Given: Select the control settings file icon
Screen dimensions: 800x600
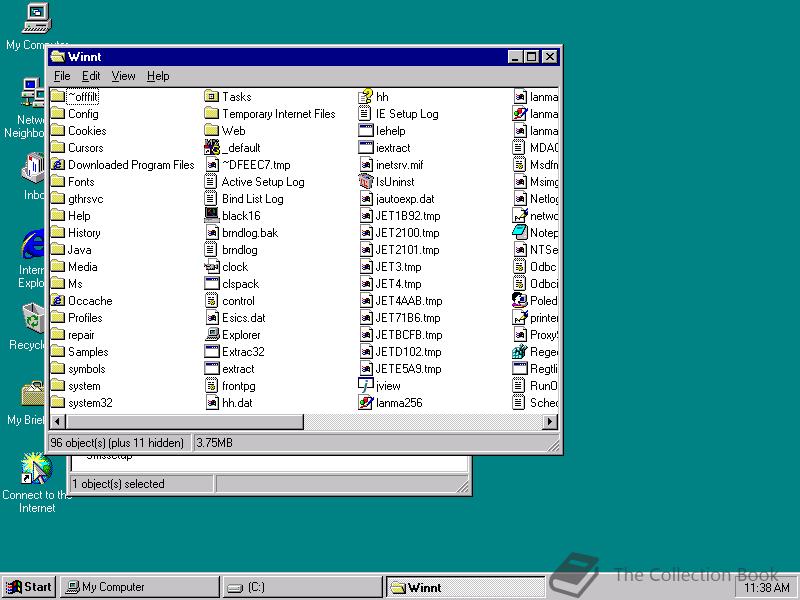Looking at the screenshot, I should (212, 301).
